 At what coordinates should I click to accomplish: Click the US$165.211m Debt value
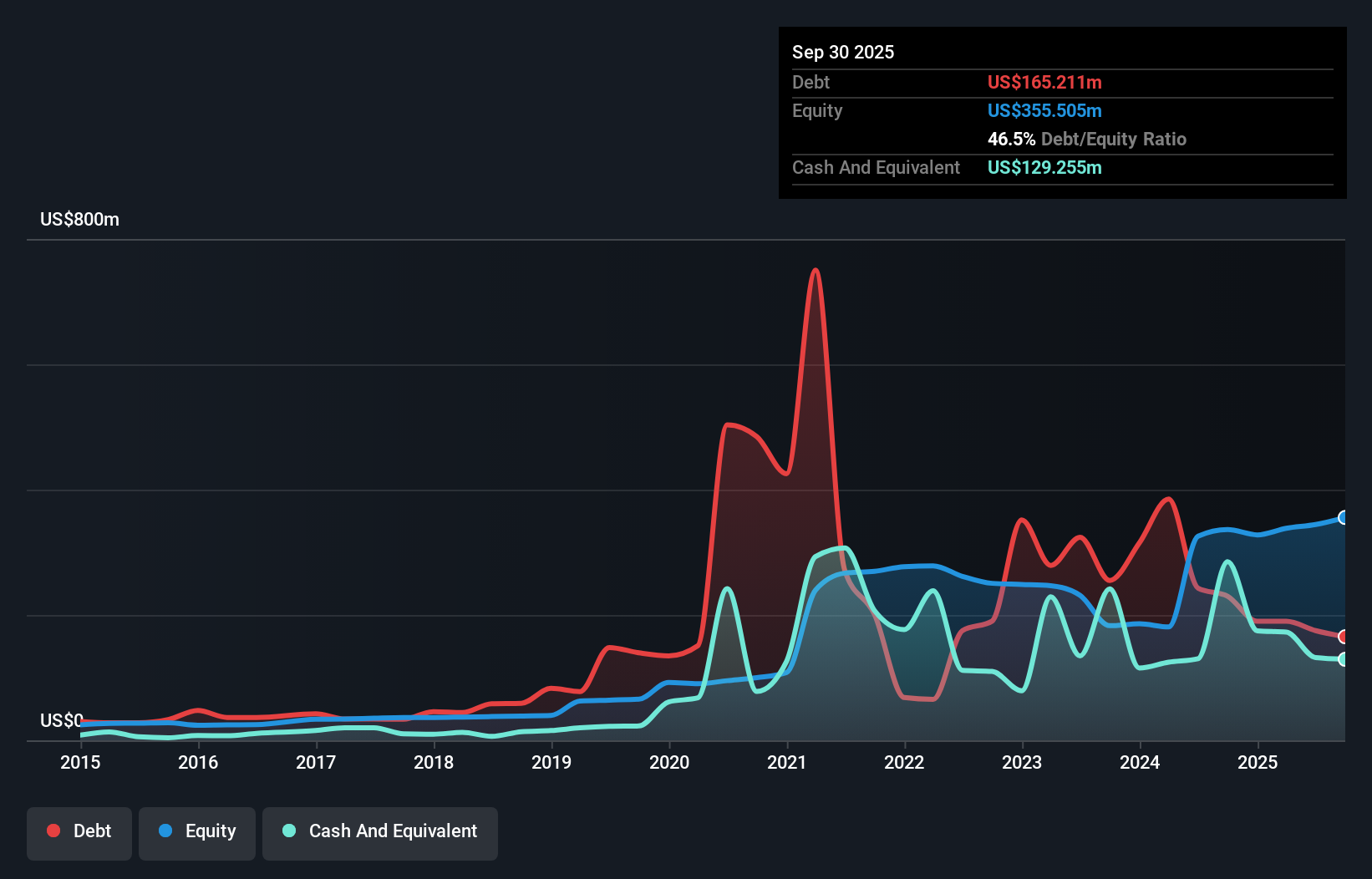coord(1044,82)
